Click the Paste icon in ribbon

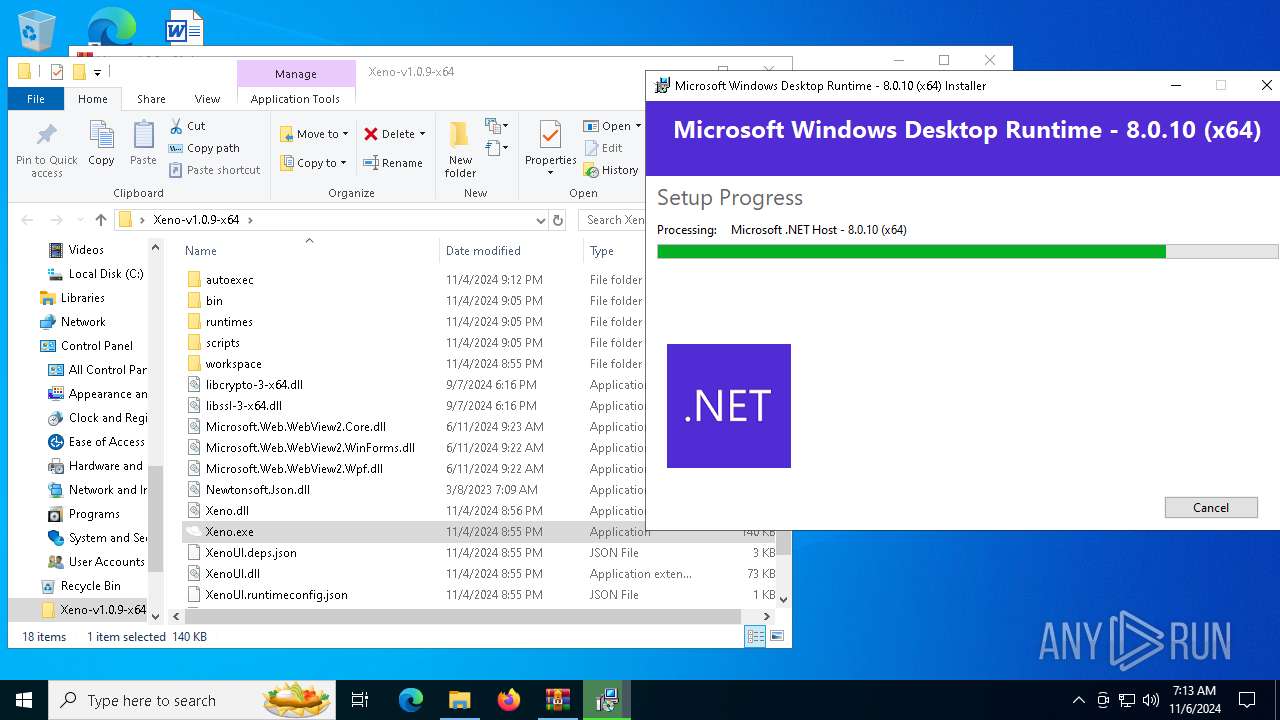(x=143, y=143)
